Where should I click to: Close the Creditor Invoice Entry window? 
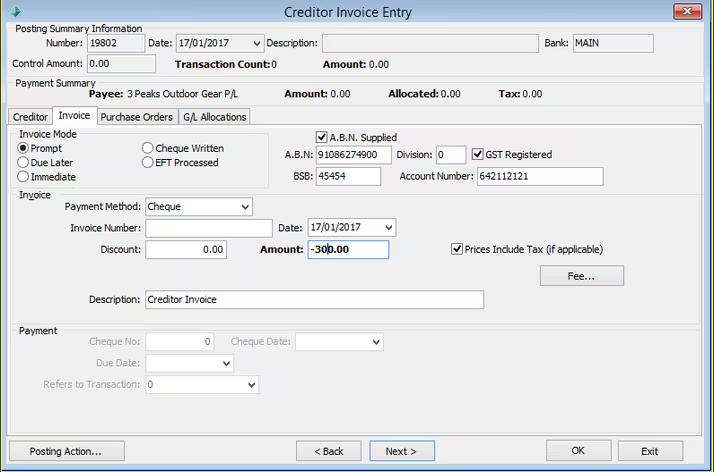(687, 11)
